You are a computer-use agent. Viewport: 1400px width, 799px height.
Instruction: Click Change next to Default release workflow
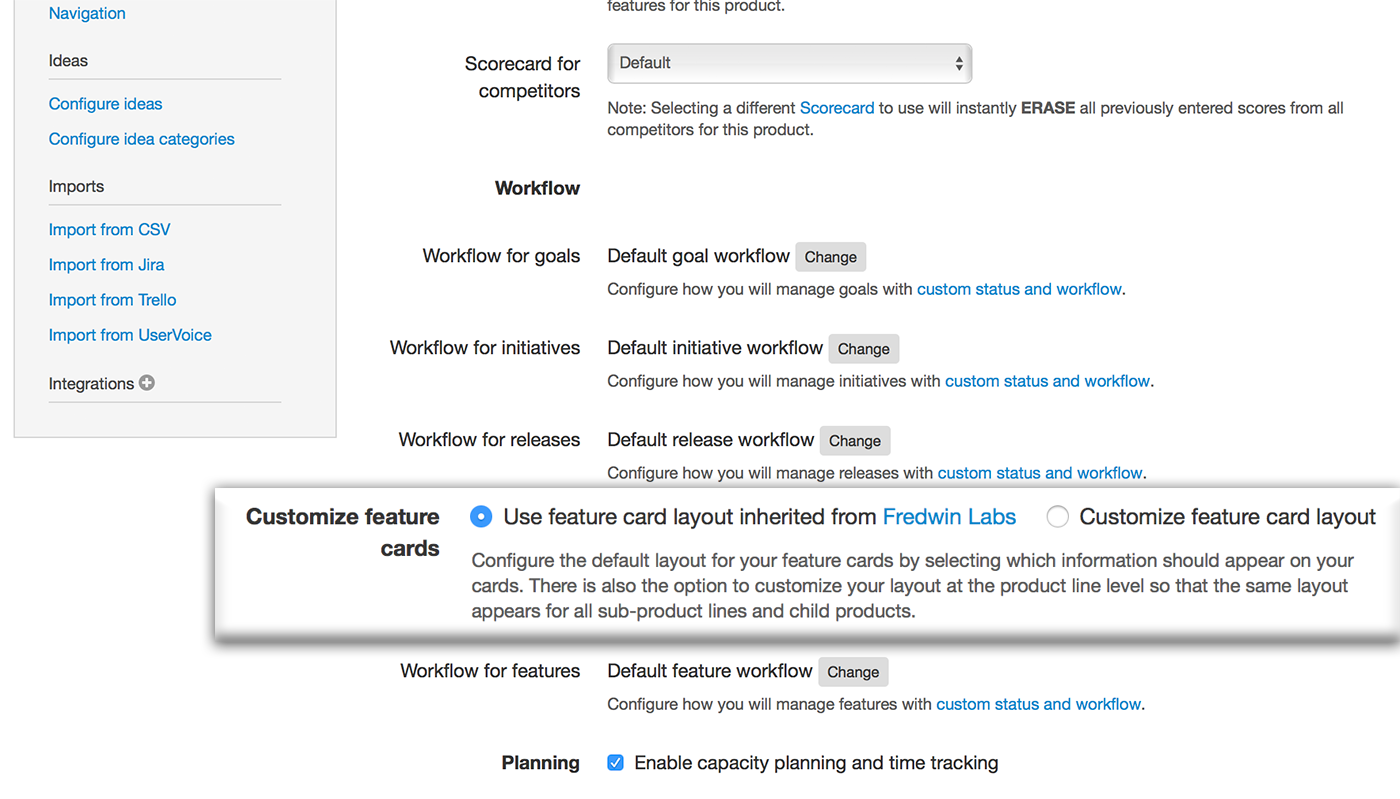tap(855, 440)
